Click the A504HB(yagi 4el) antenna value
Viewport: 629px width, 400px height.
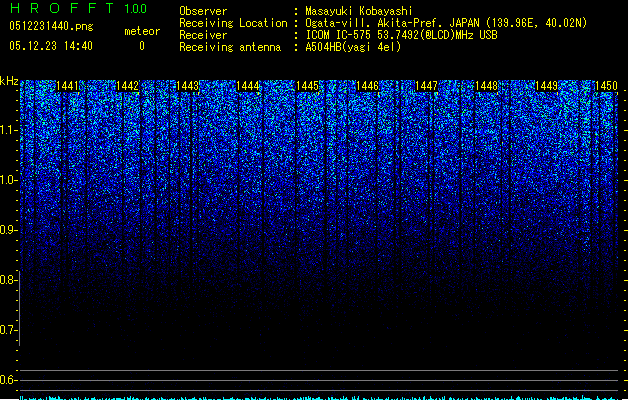point(353,47)
